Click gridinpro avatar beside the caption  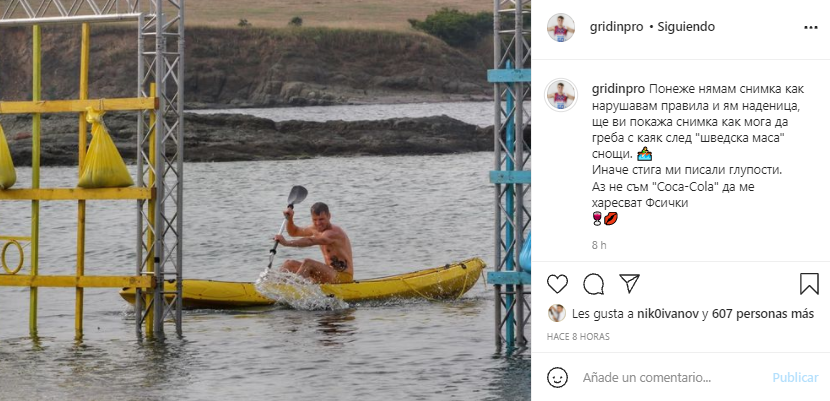tap(561, 95)
